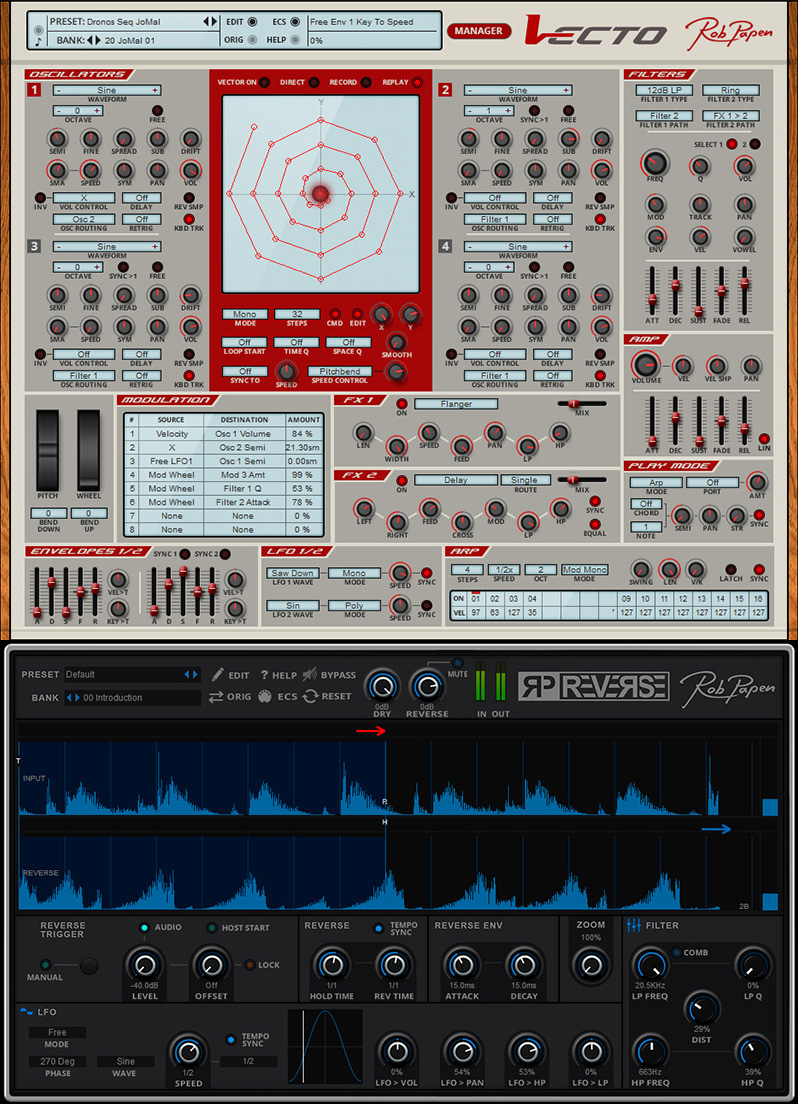Click the DRY knob in RP-Reverse

[382, 686]
